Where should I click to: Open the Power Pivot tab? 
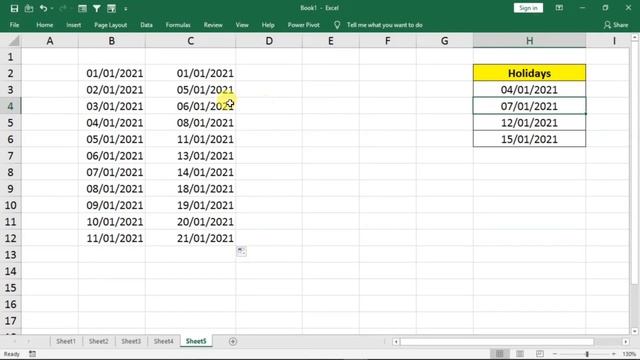pyautogui.click(x=303, y=25)
